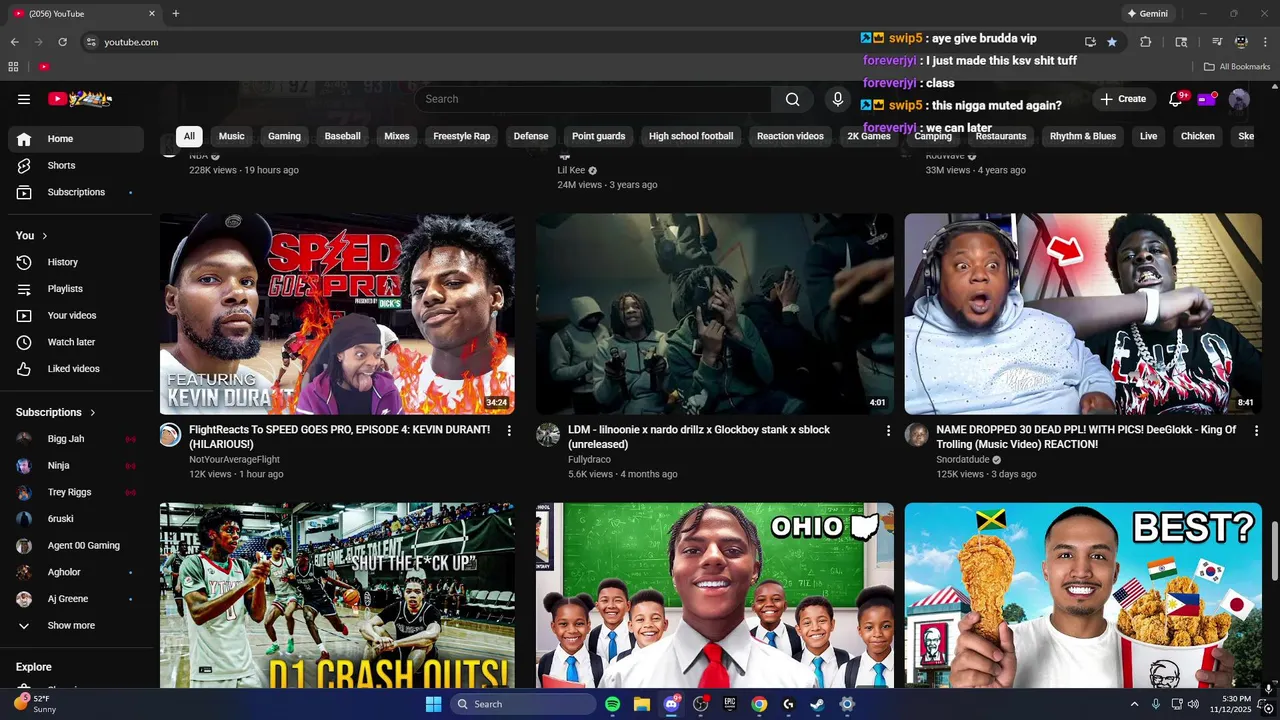Click the NotYourAverageFlight channel avatar
The height and width of the screenshot is (720, 1280).
(x=170, y=435)
